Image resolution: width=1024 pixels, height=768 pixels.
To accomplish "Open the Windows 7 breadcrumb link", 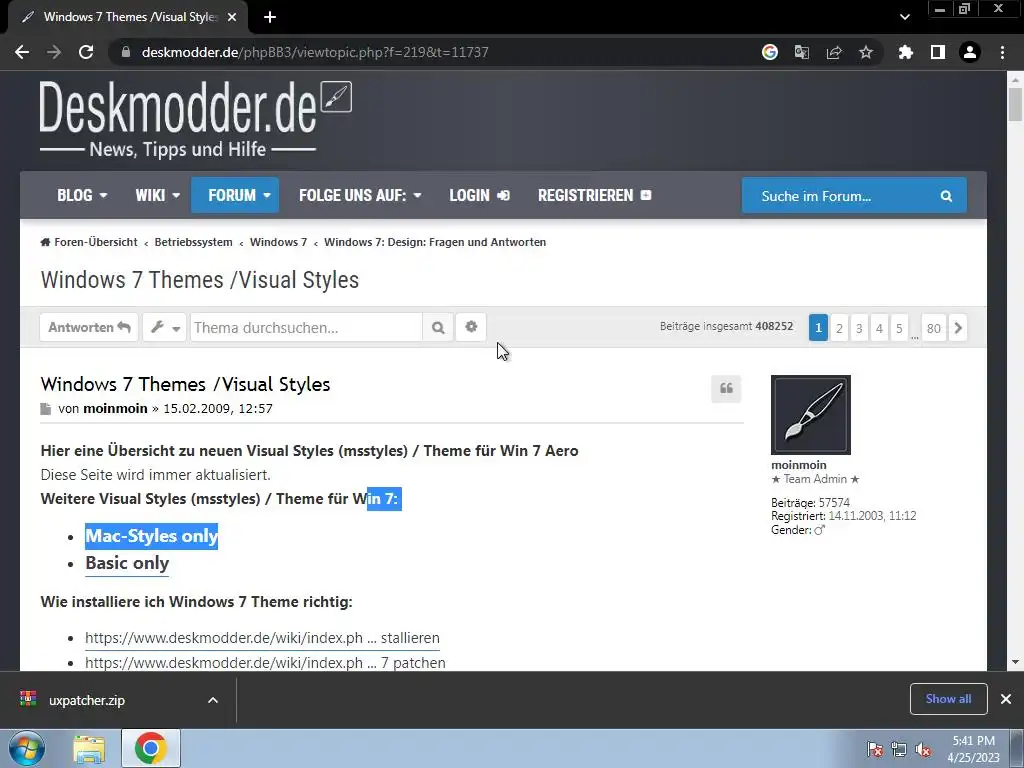I will point(278,242).
